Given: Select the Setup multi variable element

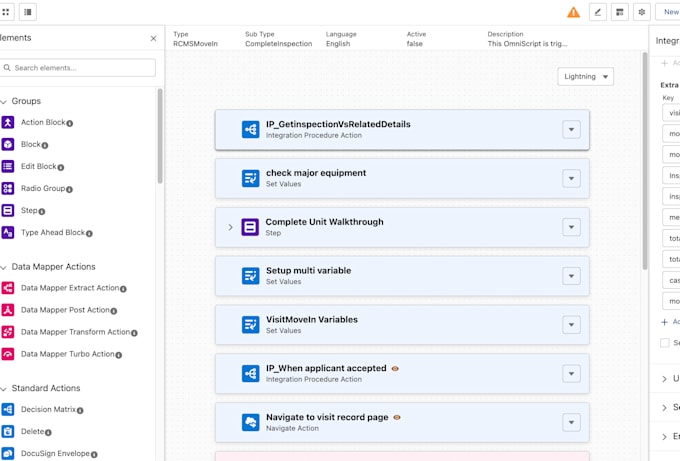Looking at the screenshot, I should point(402,276).
